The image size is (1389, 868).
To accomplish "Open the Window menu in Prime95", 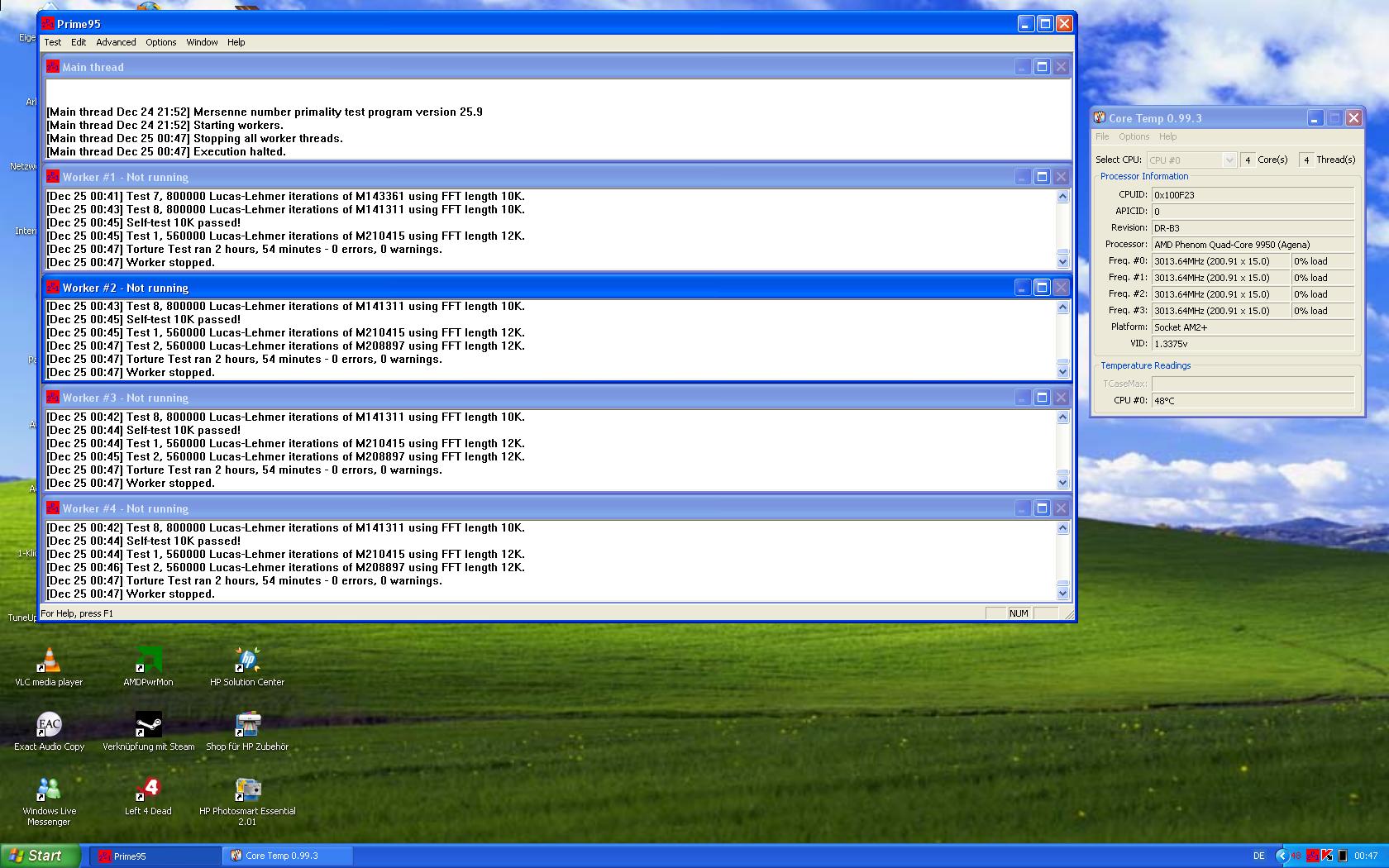I will point(202,42).
